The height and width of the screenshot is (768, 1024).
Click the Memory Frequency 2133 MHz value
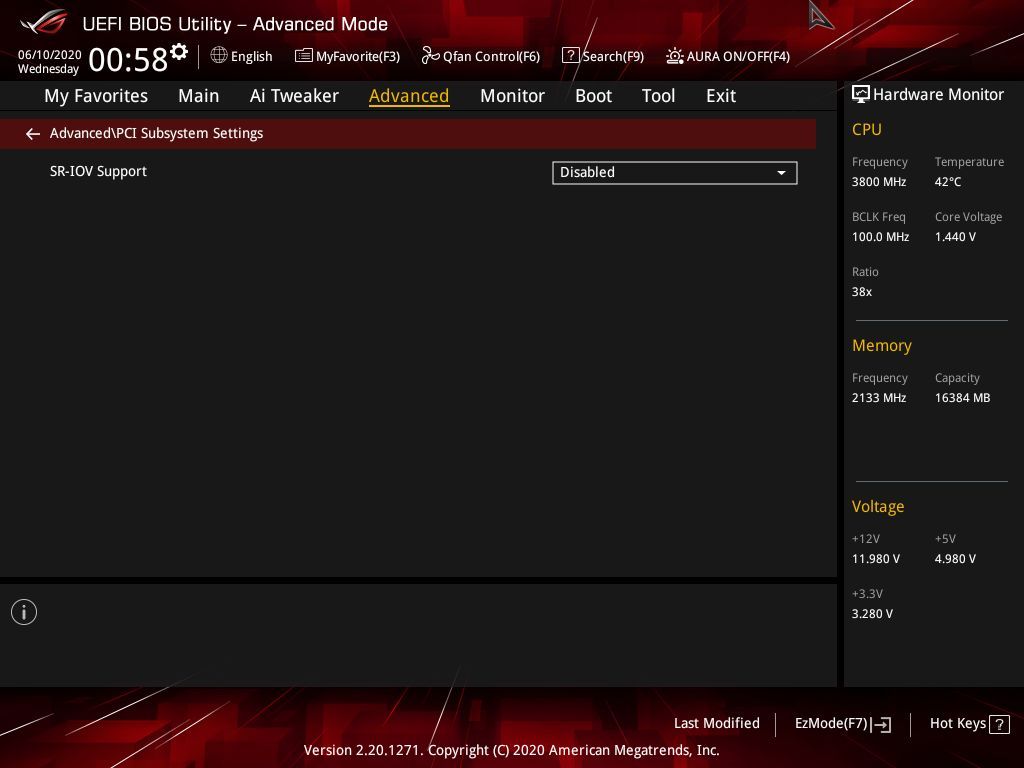pos(878,398)
